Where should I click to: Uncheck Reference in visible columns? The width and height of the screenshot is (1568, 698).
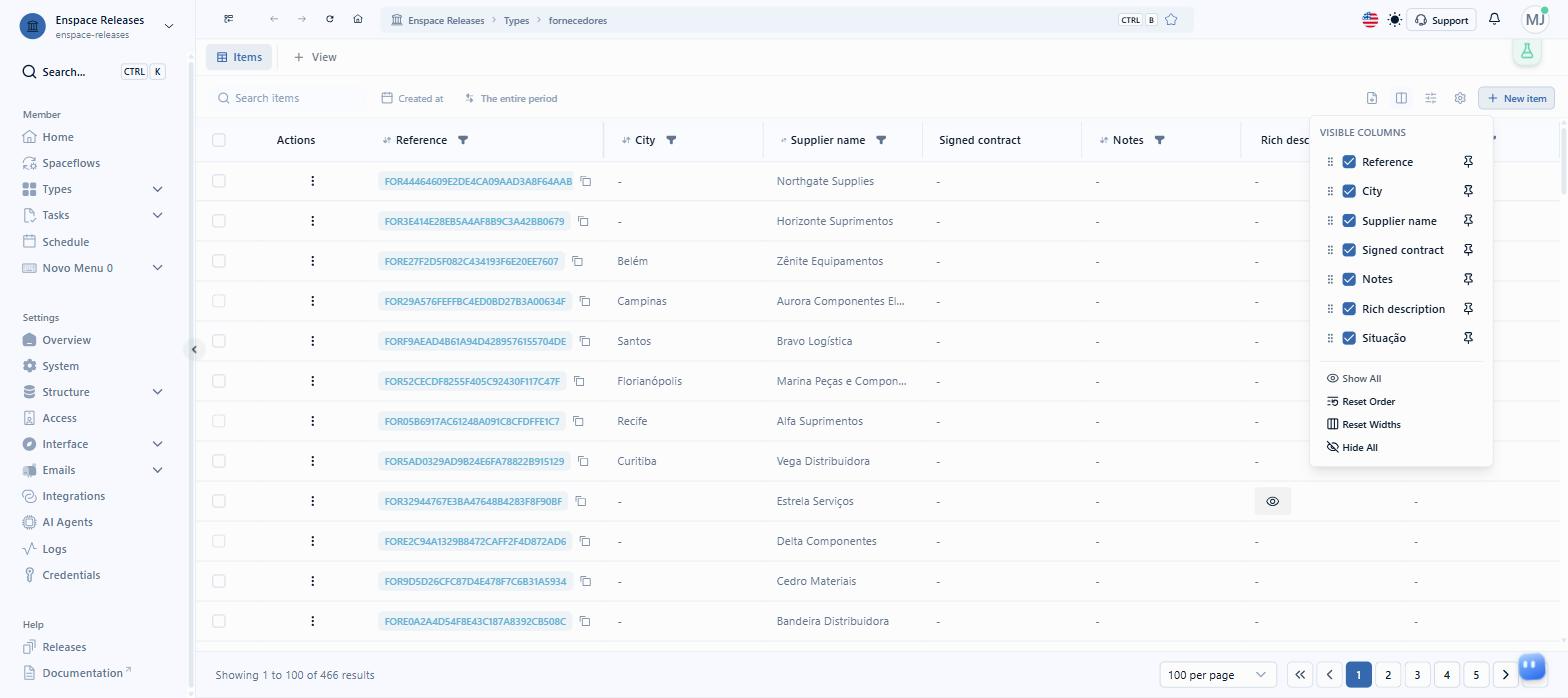pos(1349,162)
